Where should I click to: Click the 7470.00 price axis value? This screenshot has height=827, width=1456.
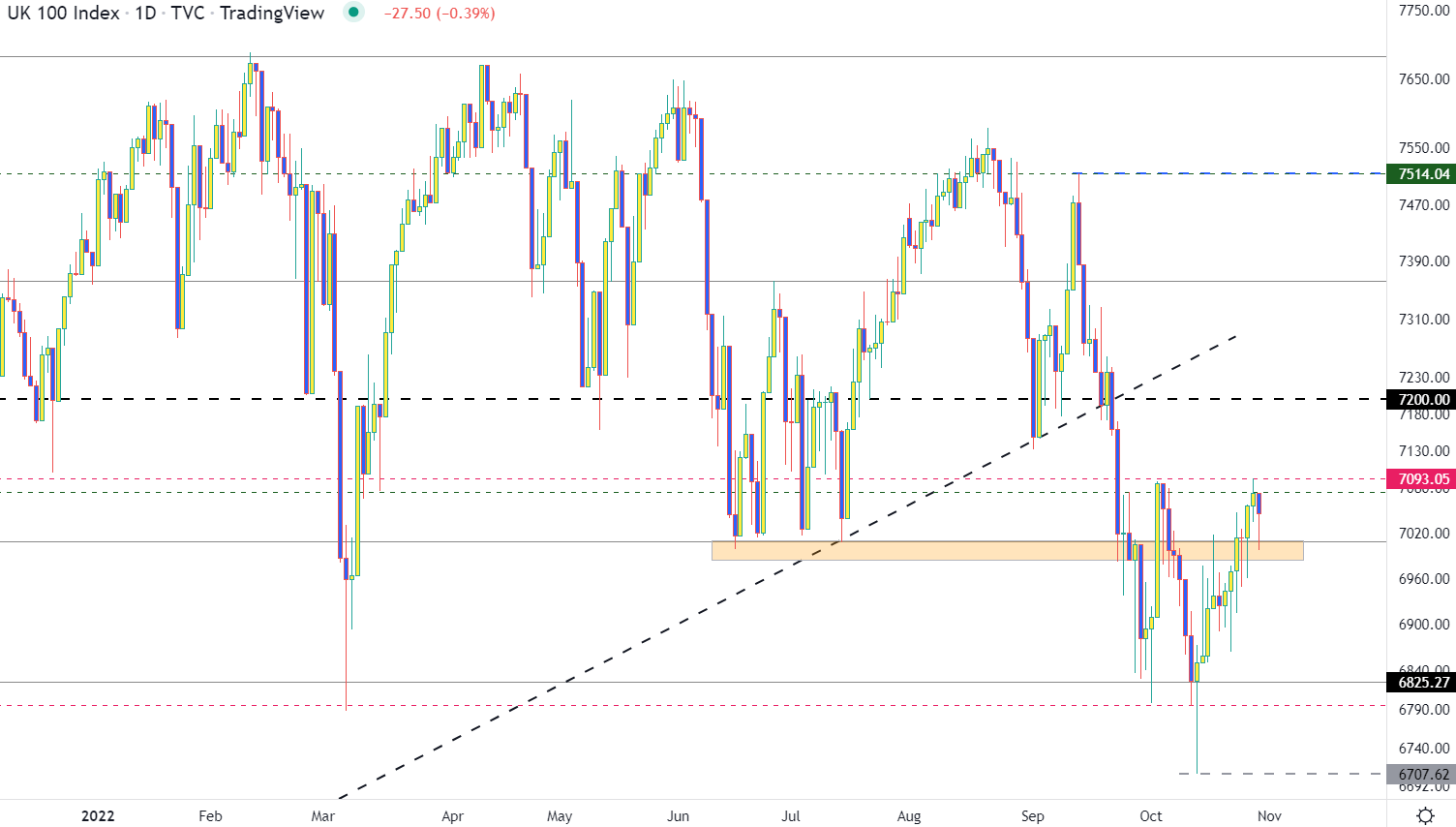[x=1424, y=204]
